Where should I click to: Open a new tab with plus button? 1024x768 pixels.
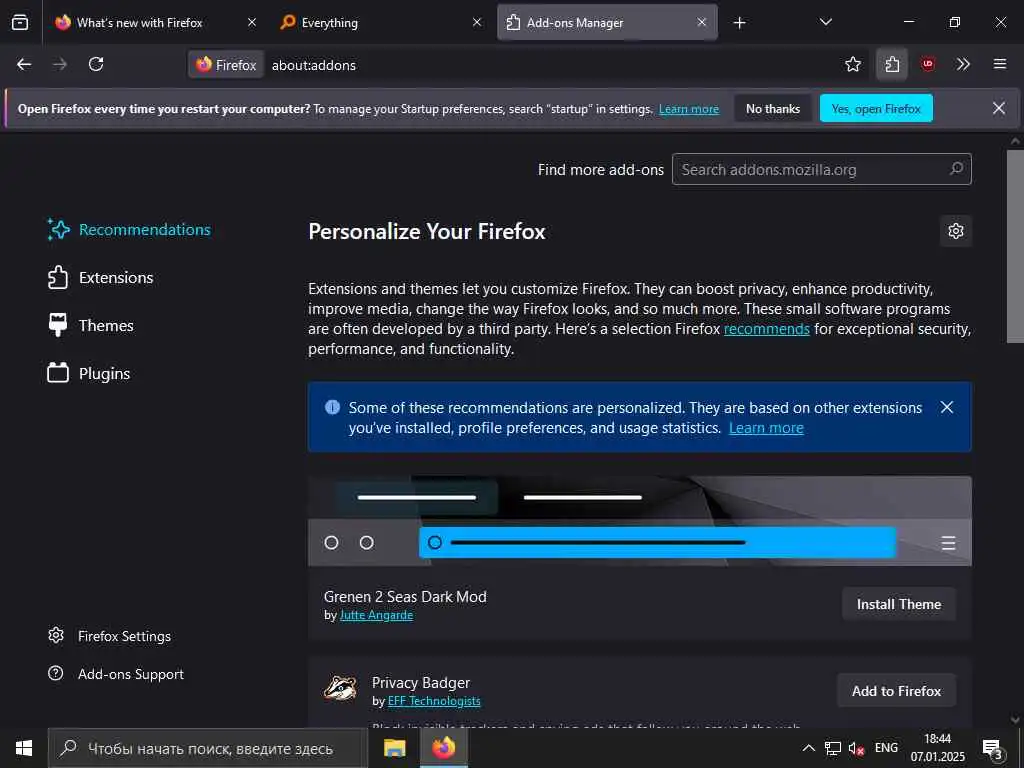[x=739, y=23]
